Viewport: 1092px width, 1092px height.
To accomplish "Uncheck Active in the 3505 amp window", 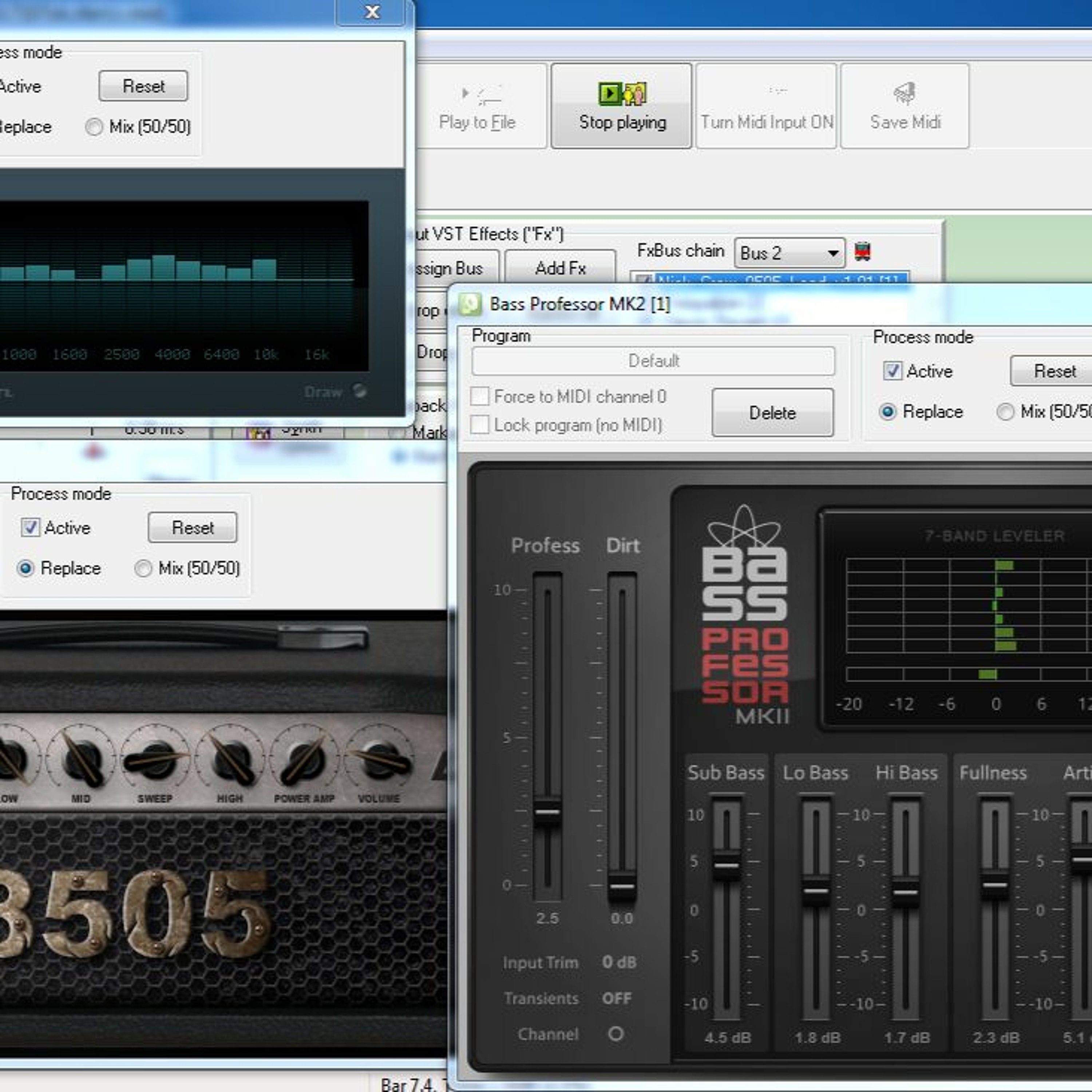I will (x=30, y=527).
